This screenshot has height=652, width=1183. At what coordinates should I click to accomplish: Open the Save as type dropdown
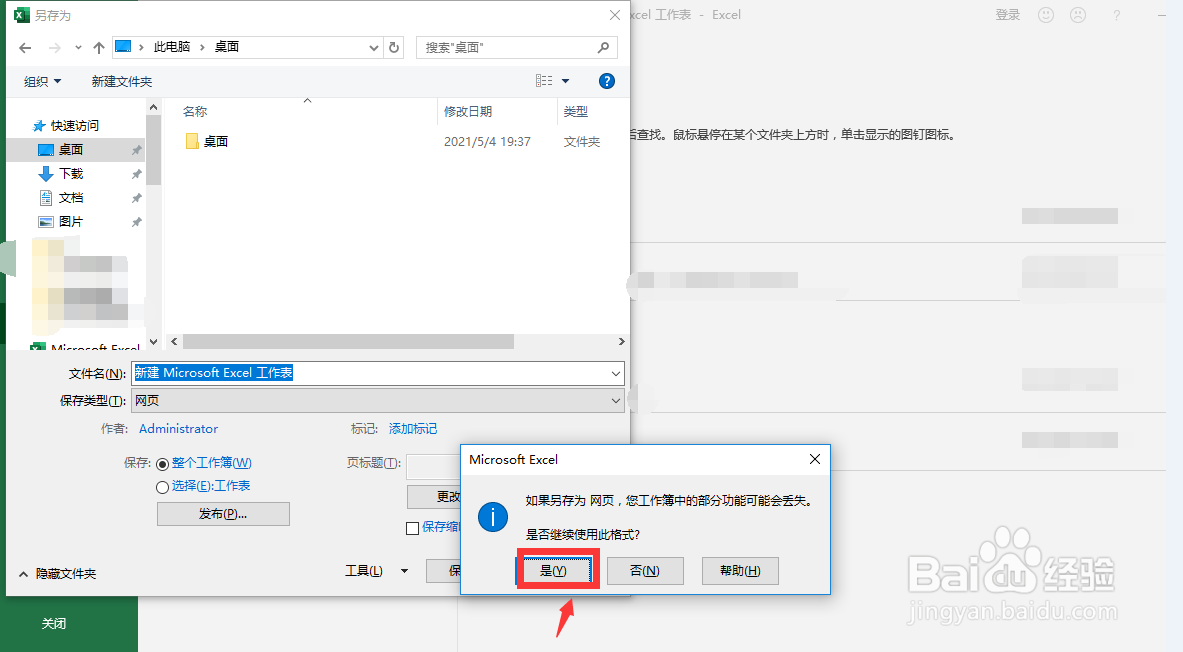tap(378, 401)
